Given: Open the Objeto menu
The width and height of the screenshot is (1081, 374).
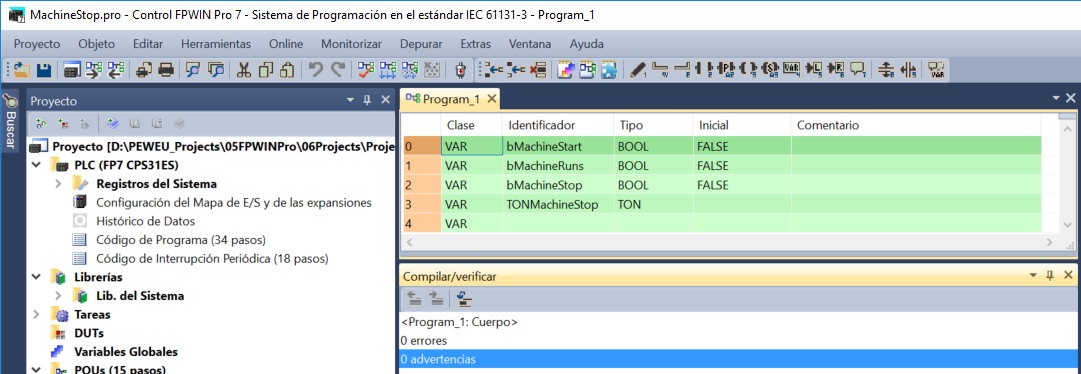Looking at the screenshot, I should click(x=97, y=43).
